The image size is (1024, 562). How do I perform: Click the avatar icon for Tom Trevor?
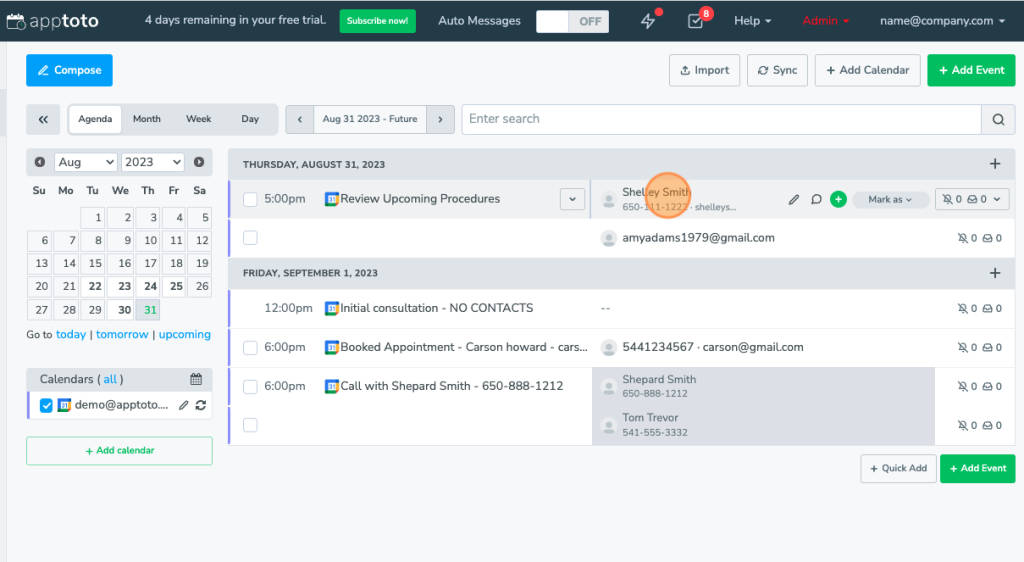(608, 426)
